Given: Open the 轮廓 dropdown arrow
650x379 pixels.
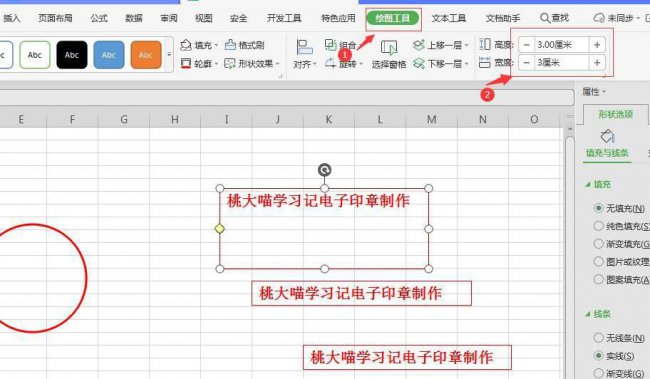Looking at the screenshot, I should (x=216, y=64).
